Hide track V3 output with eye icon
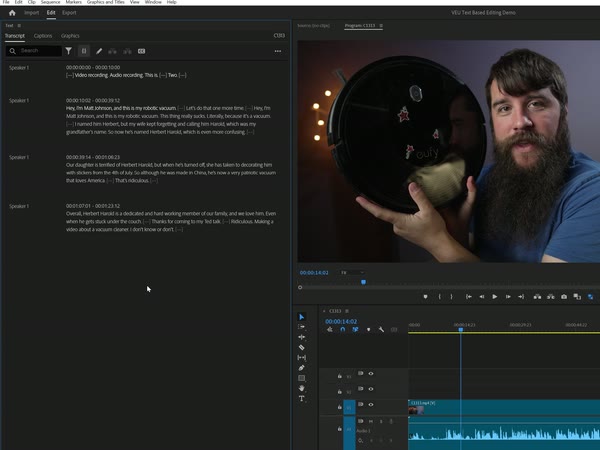 [371, 373]
